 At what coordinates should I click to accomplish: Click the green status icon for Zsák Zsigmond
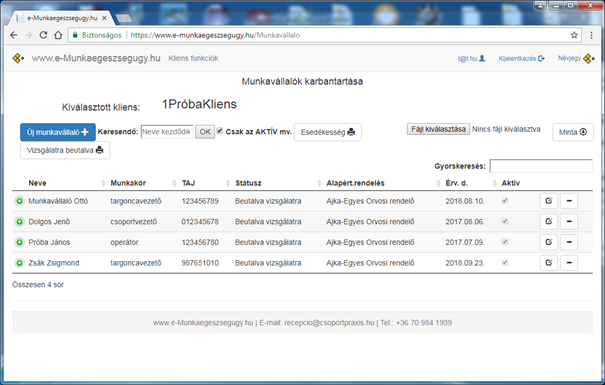[x=19, y=263]
